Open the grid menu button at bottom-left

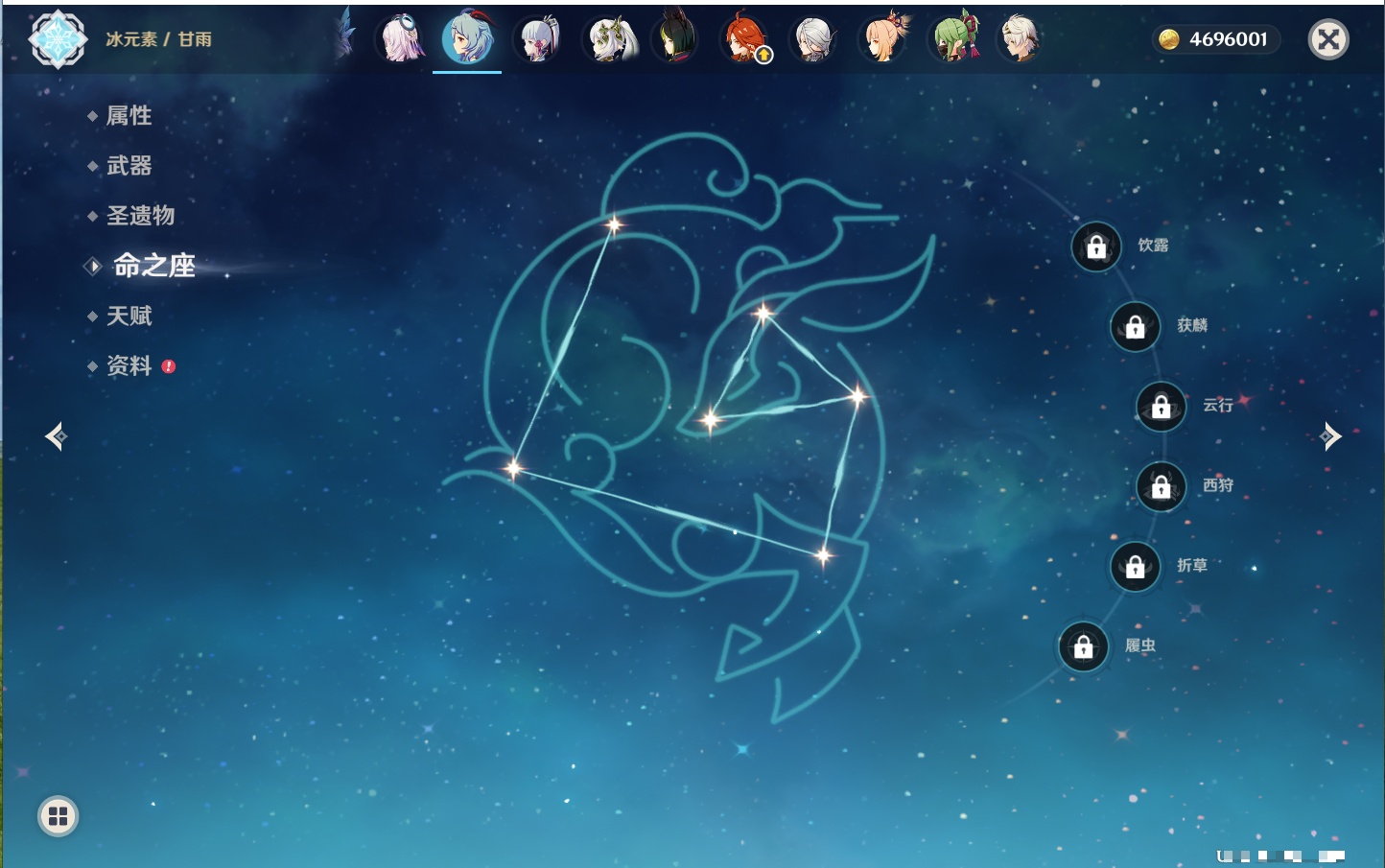pyautogui.click(x=58, y=816)
